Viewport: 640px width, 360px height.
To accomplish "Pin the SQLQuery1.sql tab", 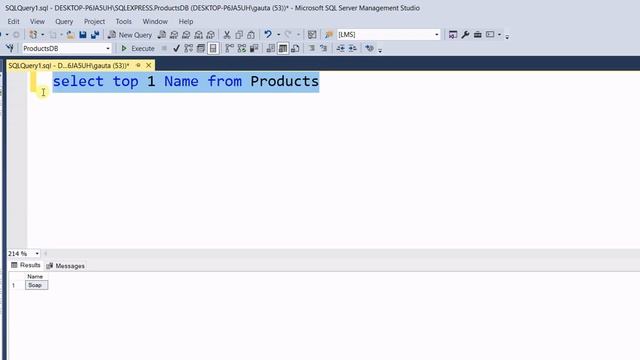I will (x=138, y=65).
